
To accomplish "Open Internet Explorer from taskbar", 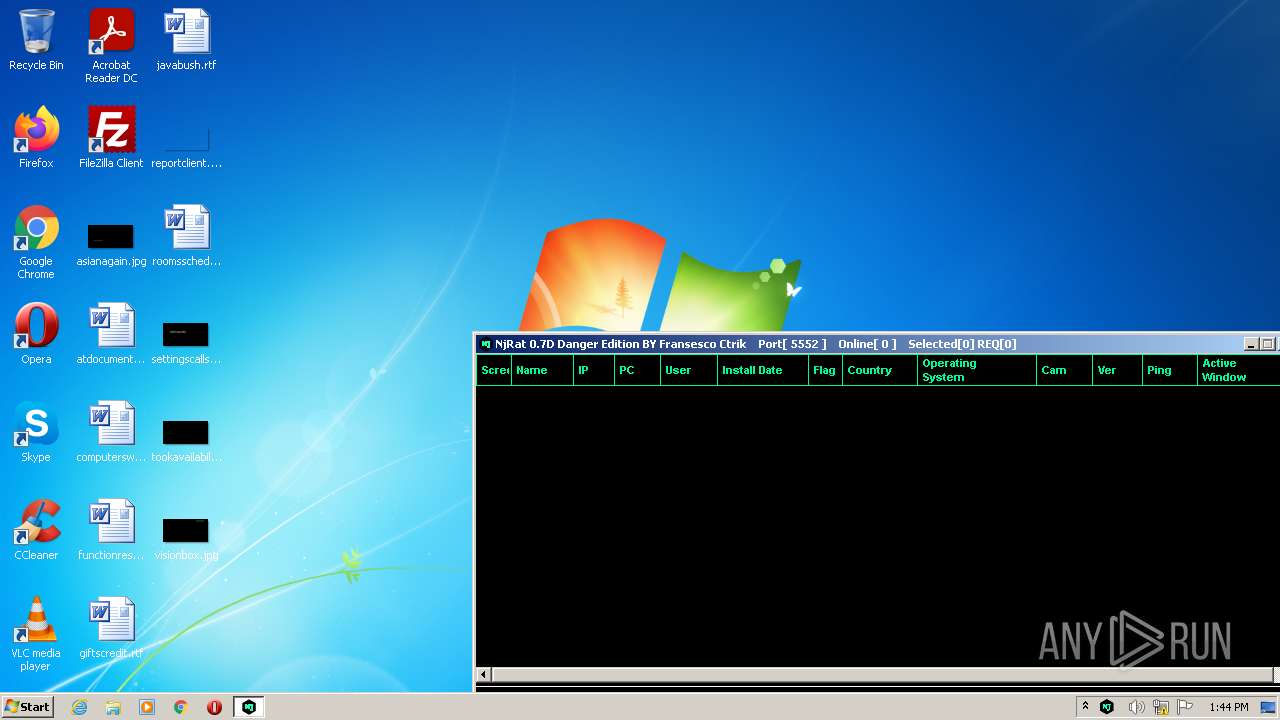I will click(79, 707).
